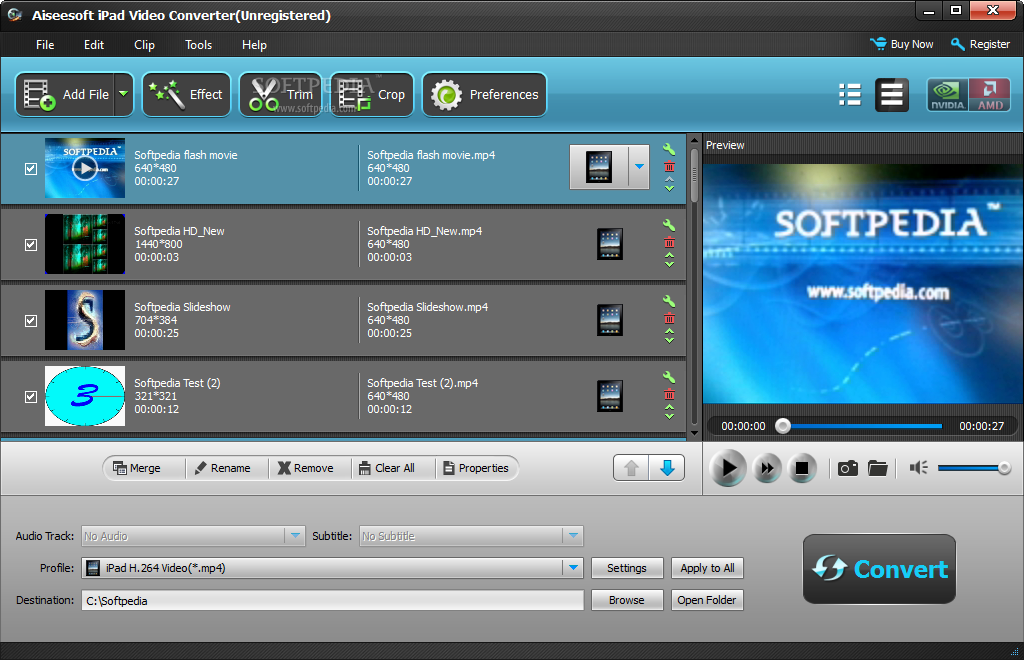Image resolution: width=1024 pixels, height=660 pixels.
Task: Open snapshot folder icon
Action: coord(878,468)
